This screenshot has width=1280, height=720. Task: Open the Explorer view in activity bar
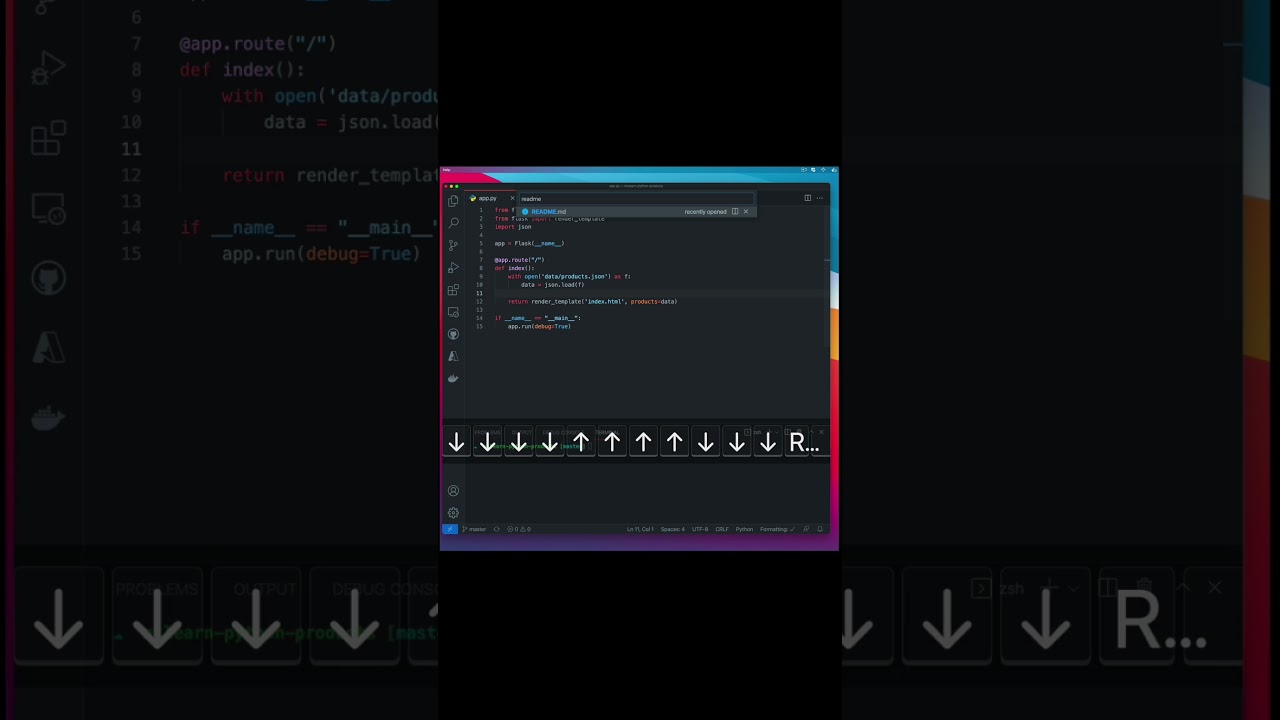[453, 201]
